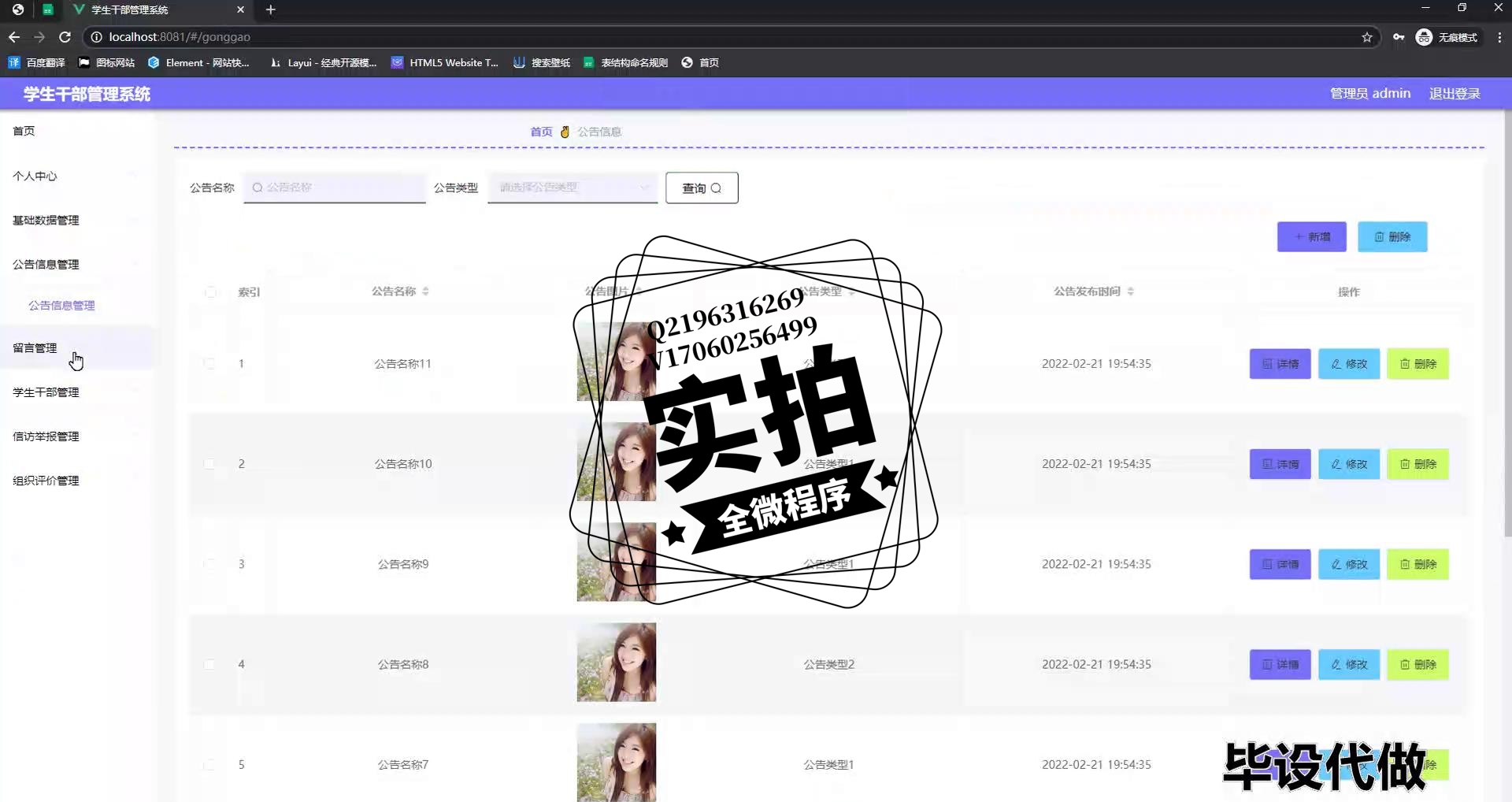Viewport: 1512px width, 802px height.
Task: Expand the 基础数据管理 sidebar menu
Action: (x=77, y=220)
